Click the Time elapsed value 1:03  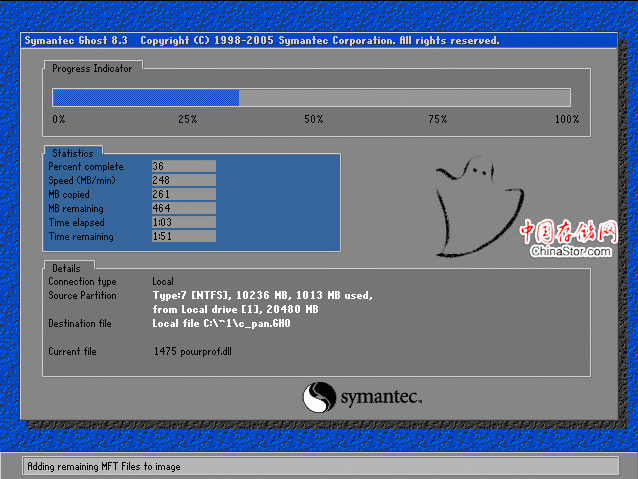[x=184, y=222]
